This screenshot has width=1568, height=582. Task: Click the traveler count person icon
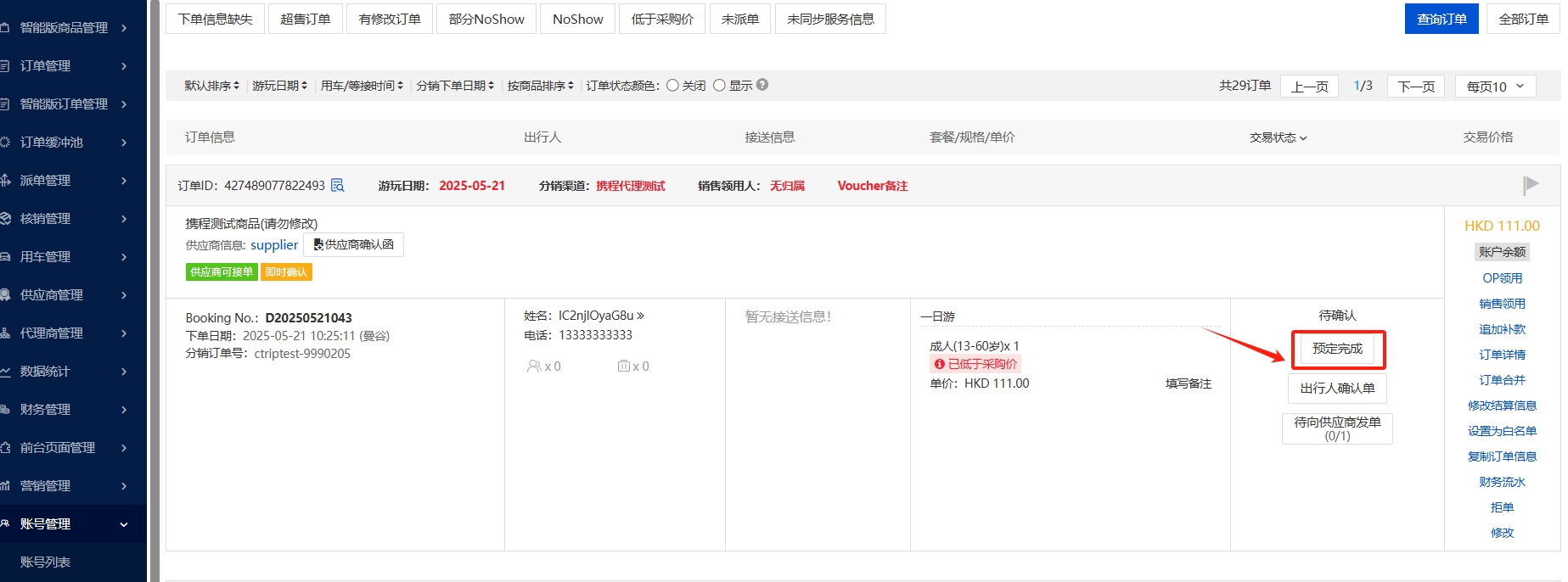coord(534,366)
